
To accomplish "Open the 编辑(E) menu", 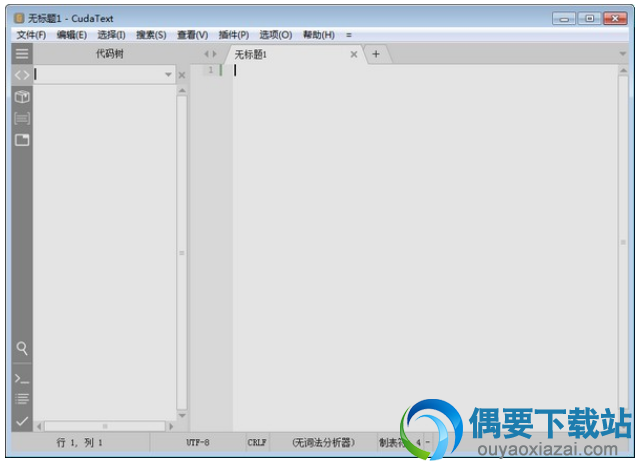I will [x=72, y=35].
